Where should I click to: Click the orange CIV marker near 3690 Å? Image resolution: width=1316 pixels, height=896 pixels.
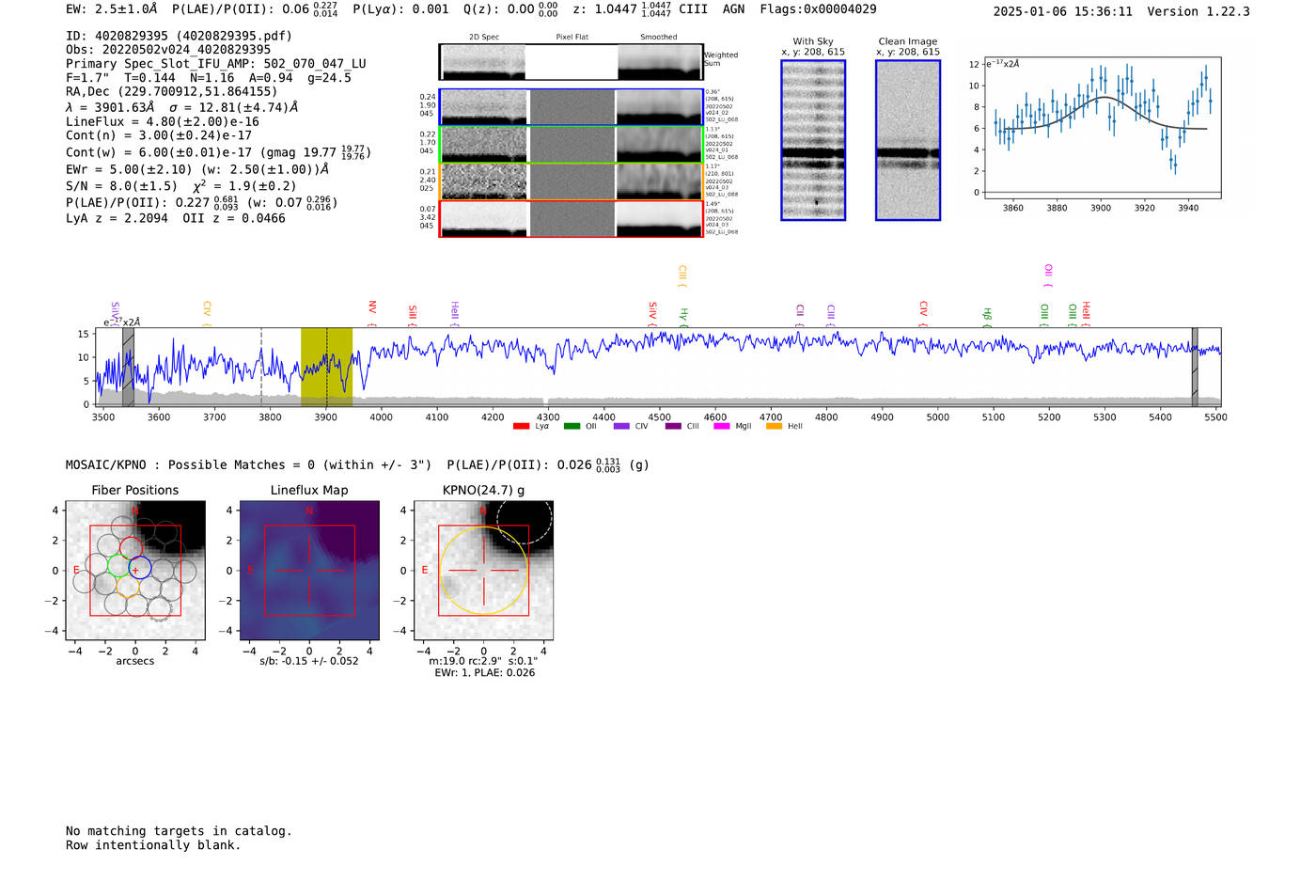pyautogui.click(x=207, y=313)
